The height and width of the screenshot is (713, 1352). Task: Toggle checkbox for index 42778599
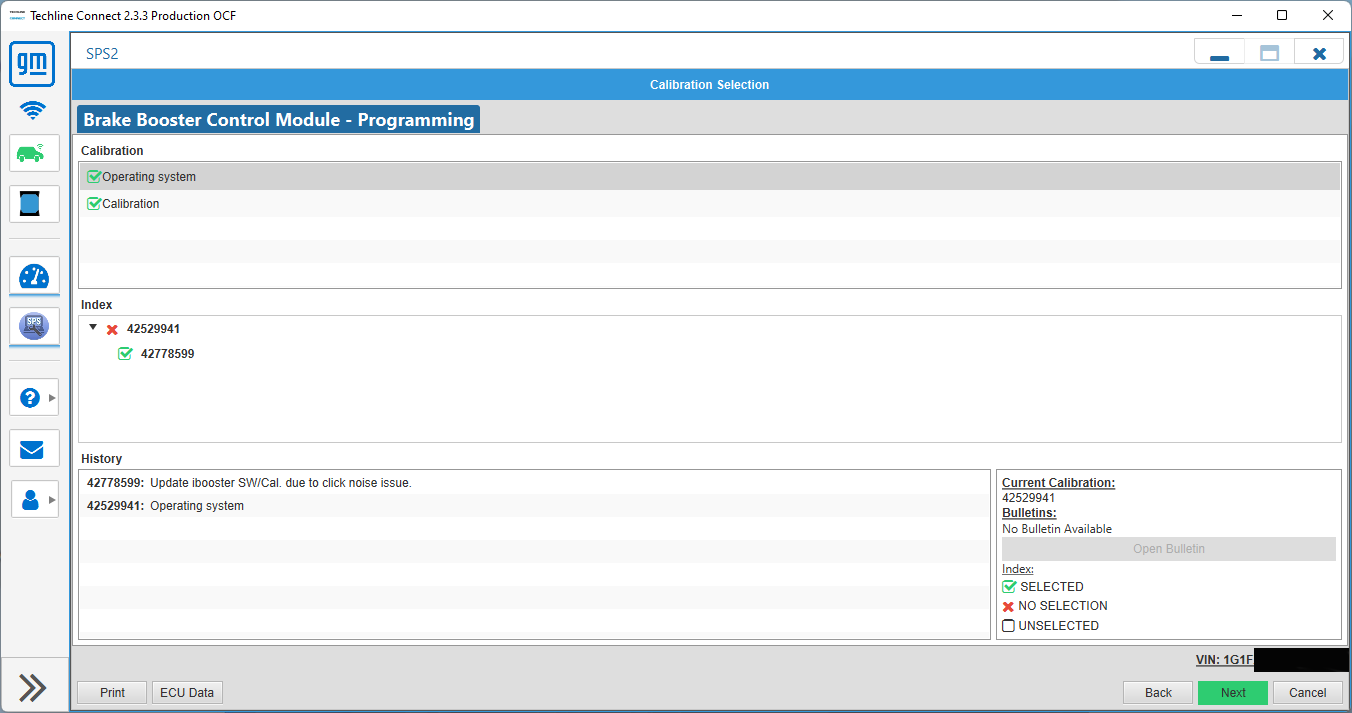[125, 353]
